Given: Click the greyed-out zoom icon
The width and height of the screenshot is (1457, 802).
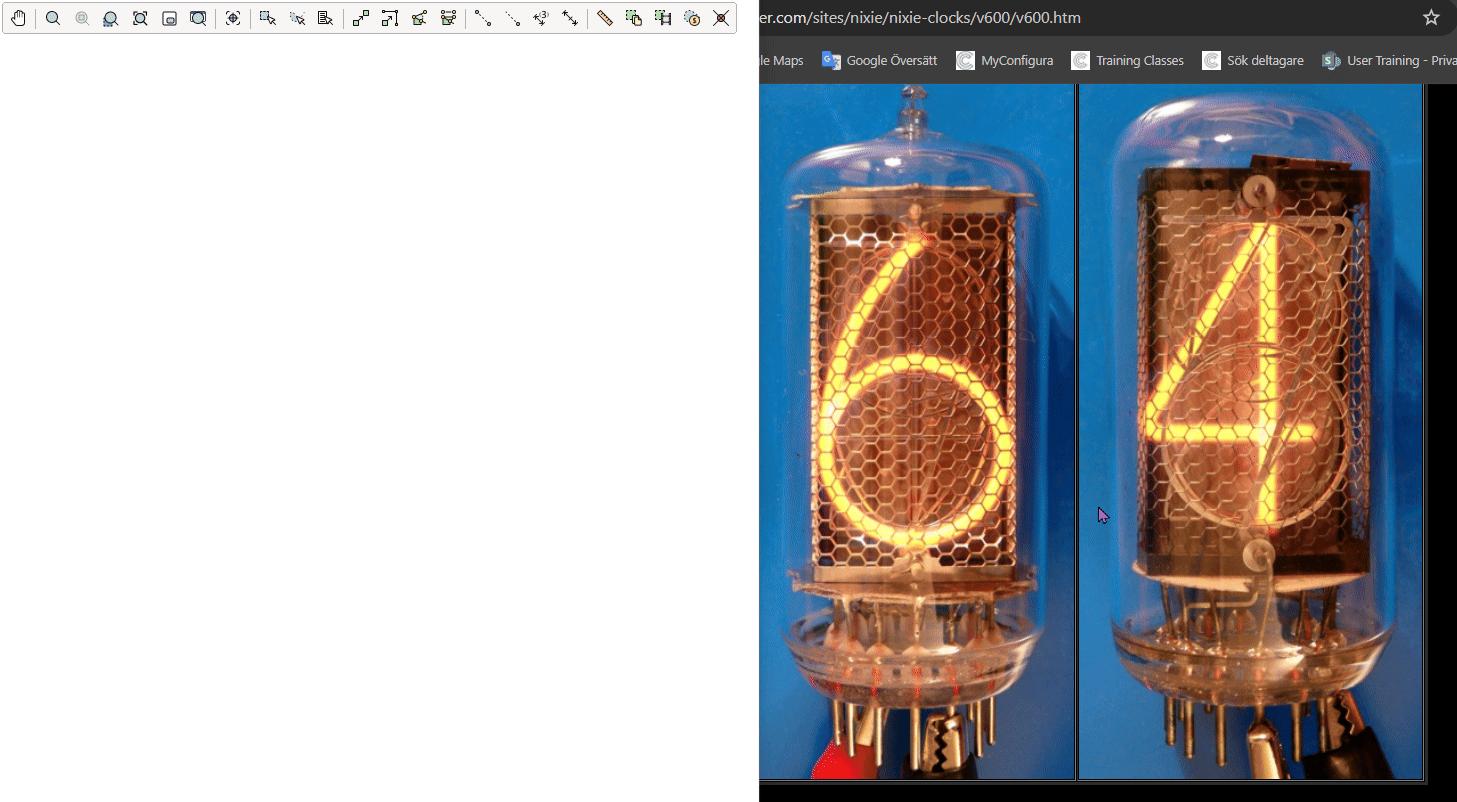Looking at the screenshot, I should (x=82, y=18).
